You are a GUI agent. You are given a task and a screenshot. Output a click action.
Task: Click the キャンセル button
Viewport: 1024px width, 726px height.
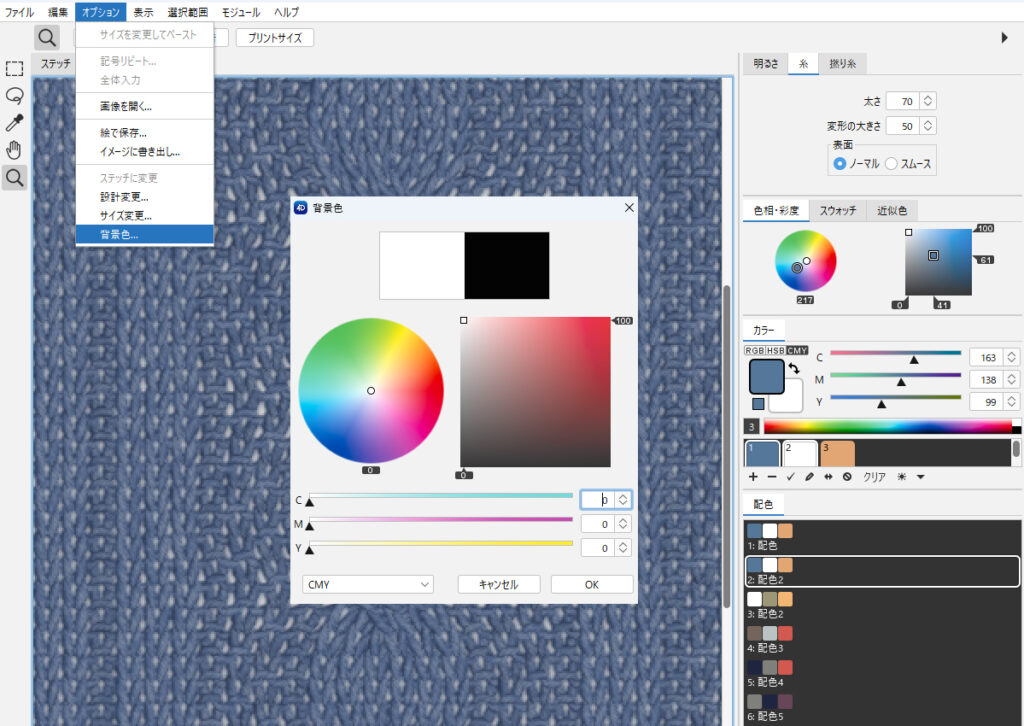coord(499,584)
